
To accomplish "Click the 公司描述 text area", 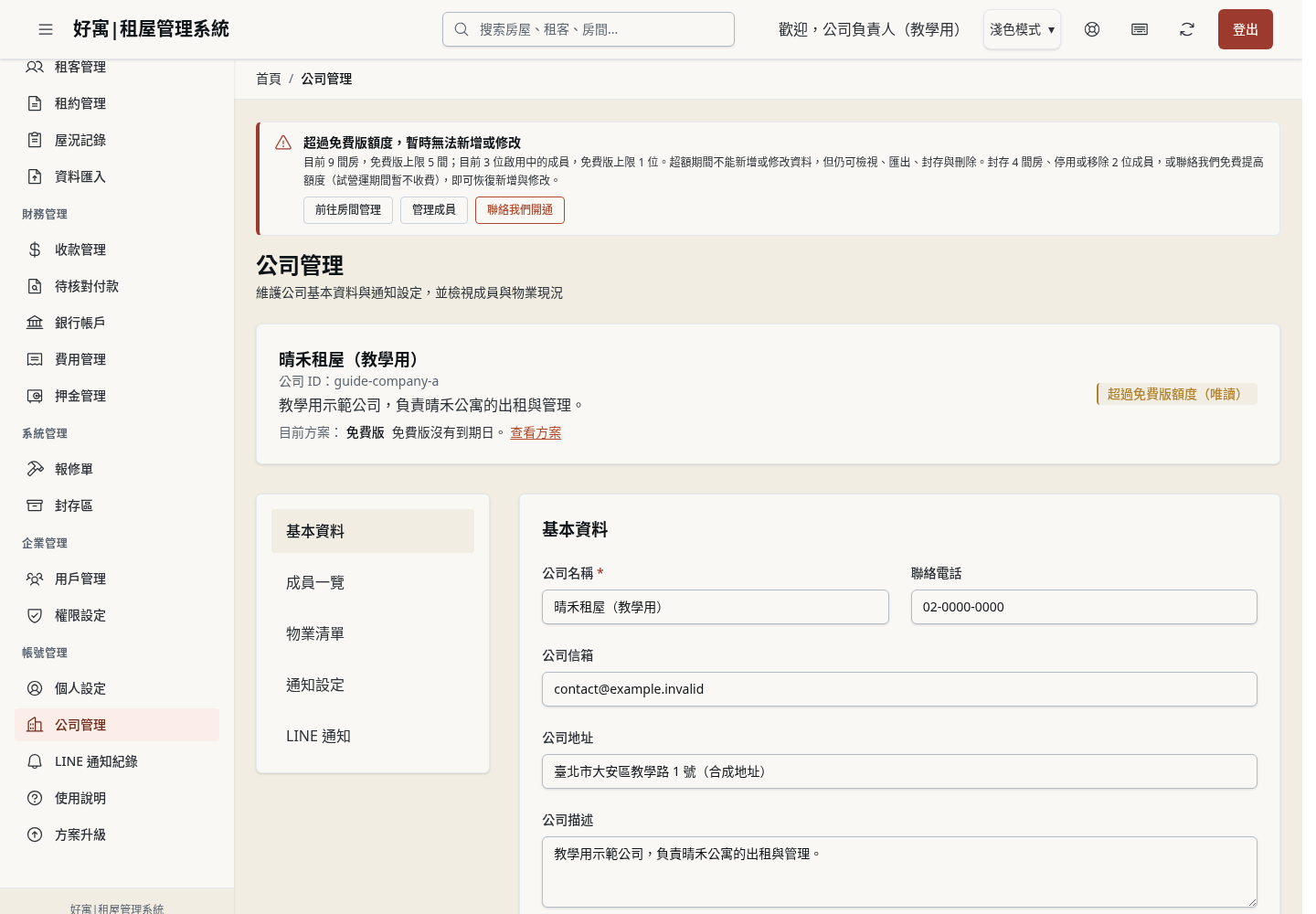I will click(899, 872).
